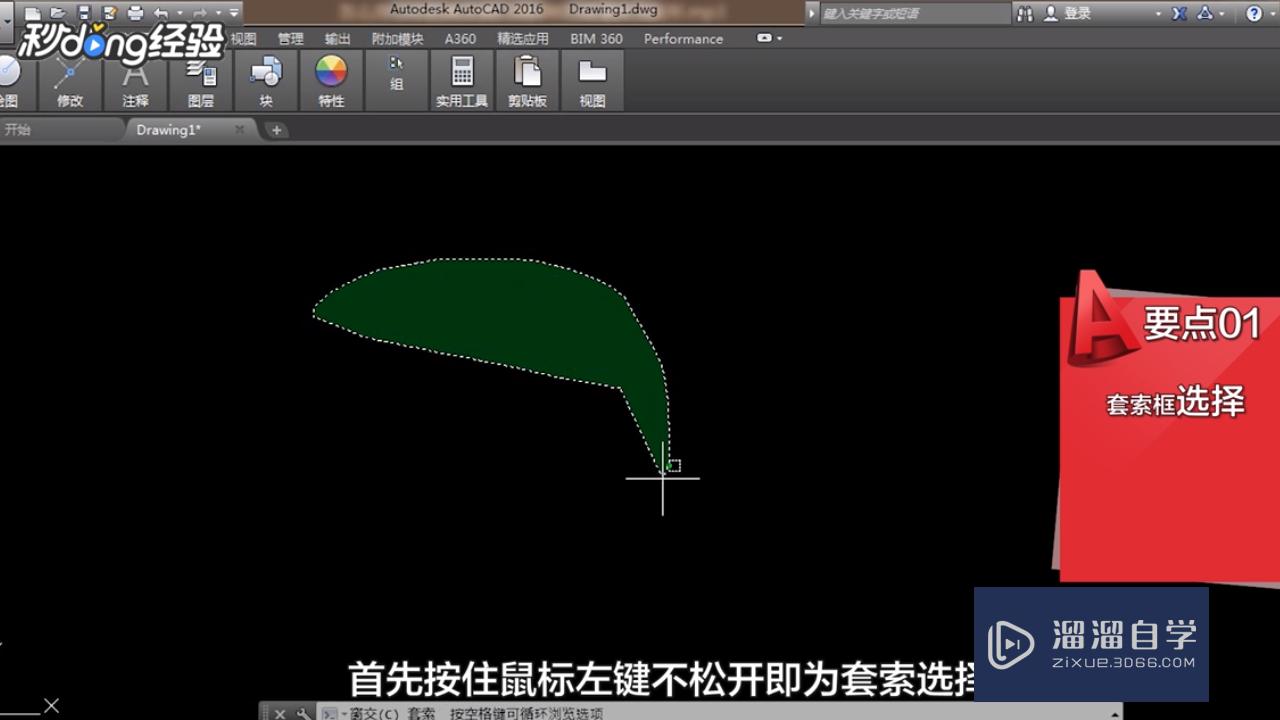Expand the Redo history dropdown arrow

pos(217,13)
